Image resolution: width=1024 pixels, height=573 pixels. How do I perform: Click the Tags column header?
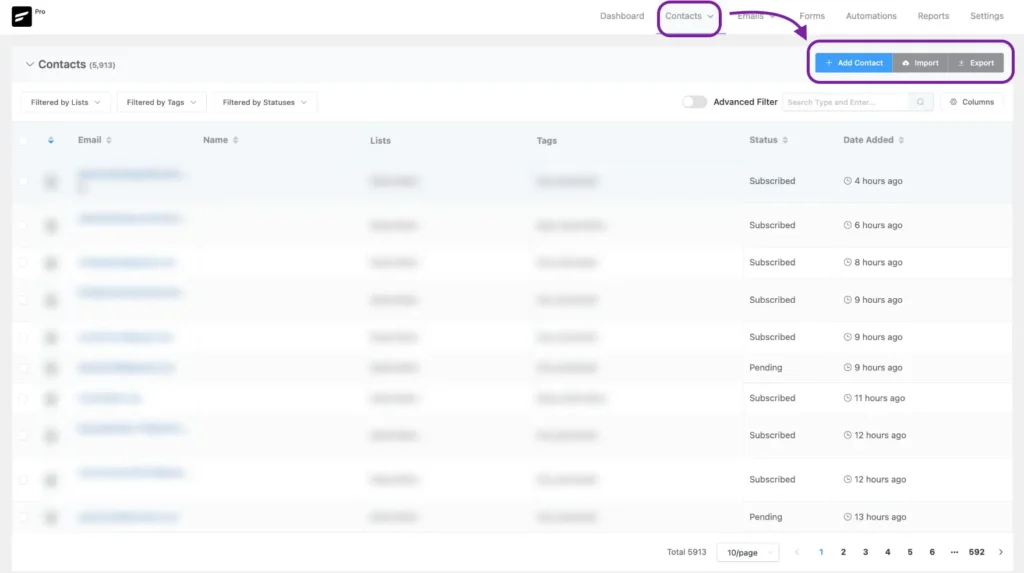(x=547, y=140)
